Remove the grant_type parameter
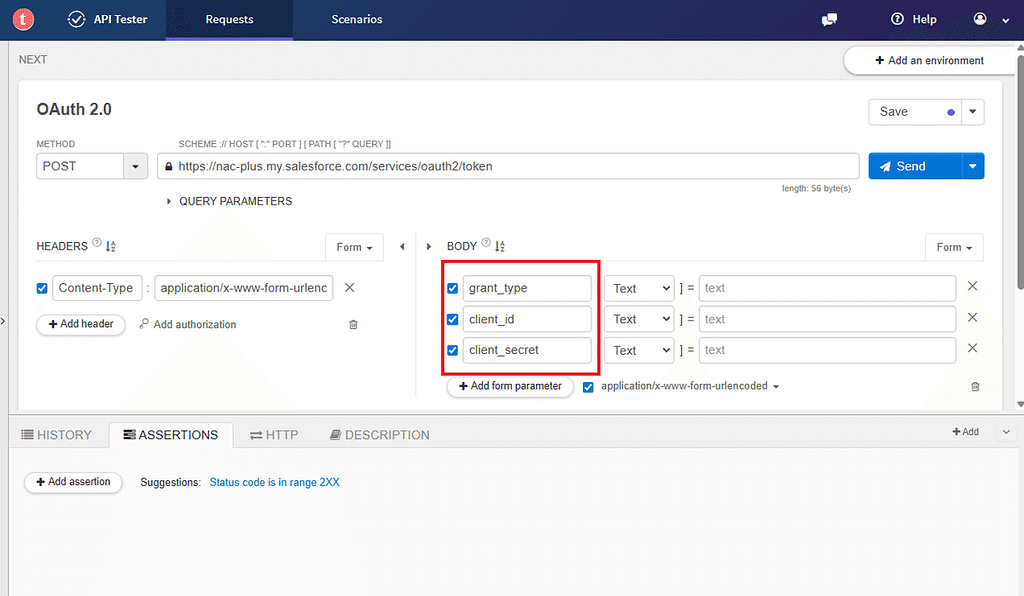1024x596 pixels. click(972, 286)
